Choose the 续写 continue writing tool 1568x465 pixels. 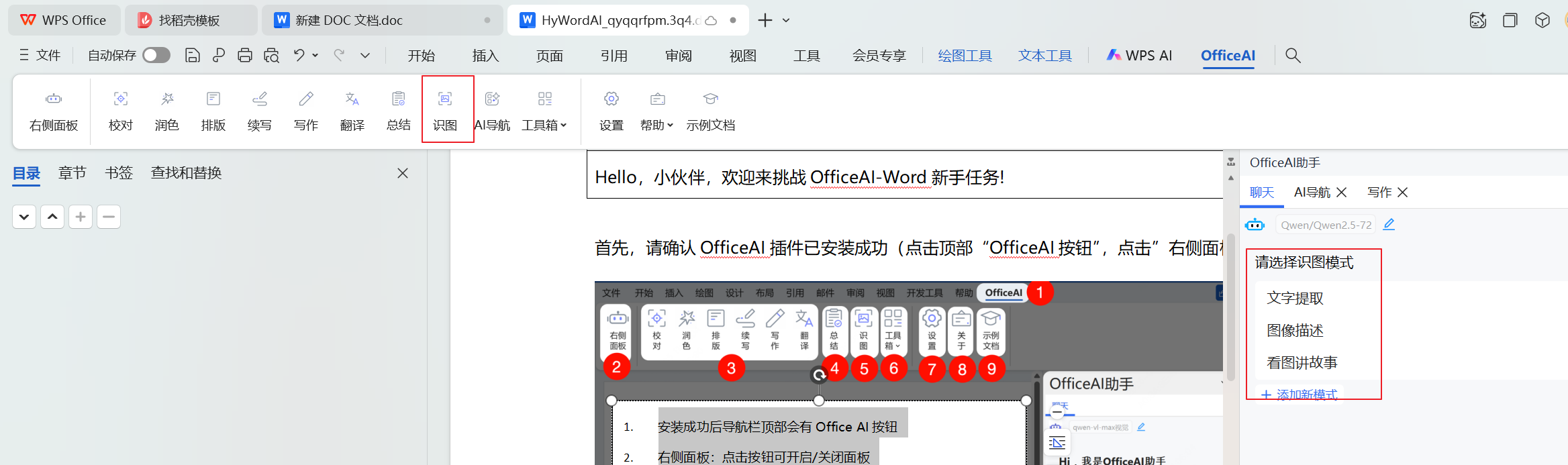point(260,111)
